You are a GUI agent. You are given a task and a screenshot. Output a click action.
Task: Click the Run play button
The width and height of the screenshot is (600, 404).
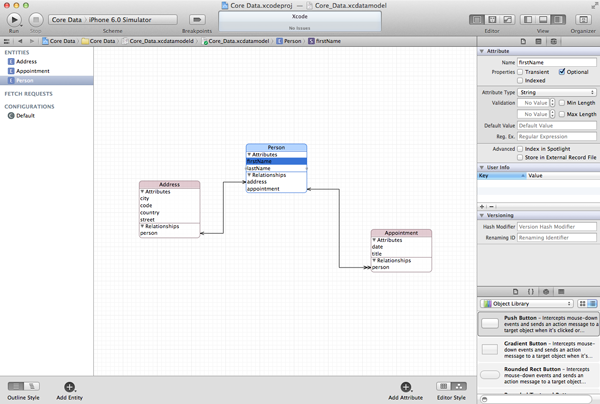(14, 20)
